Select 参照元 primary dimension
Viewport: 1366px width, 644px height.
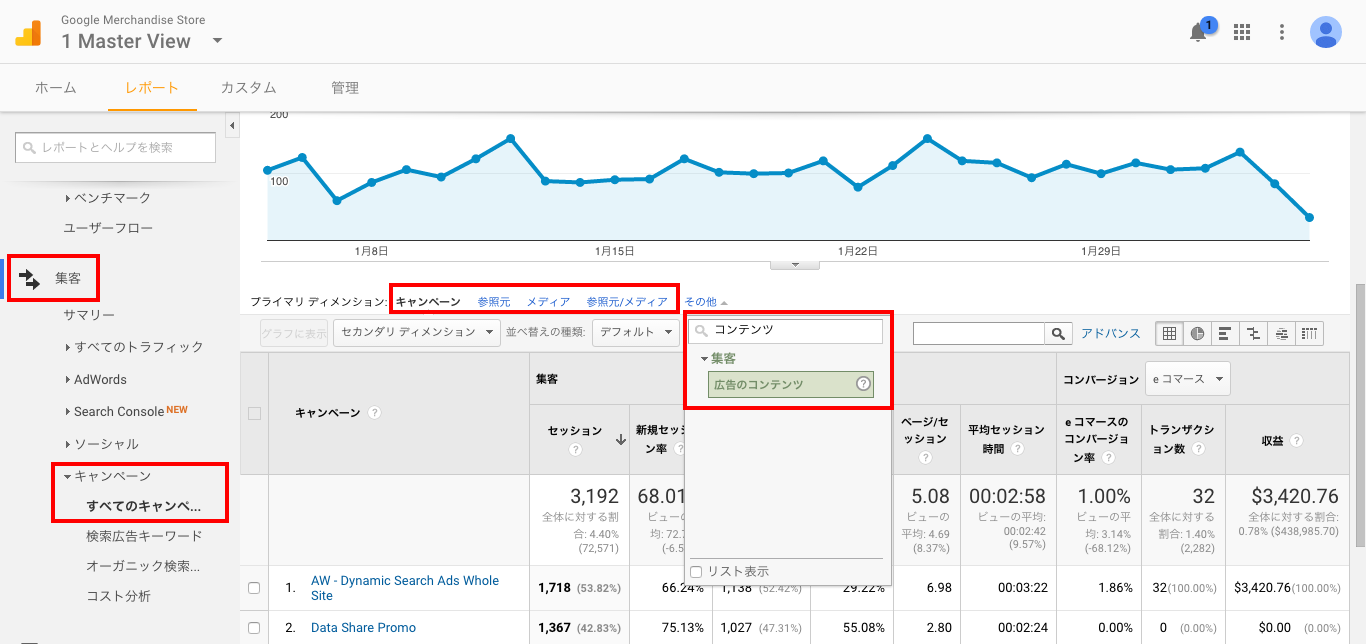pos(493,301)
